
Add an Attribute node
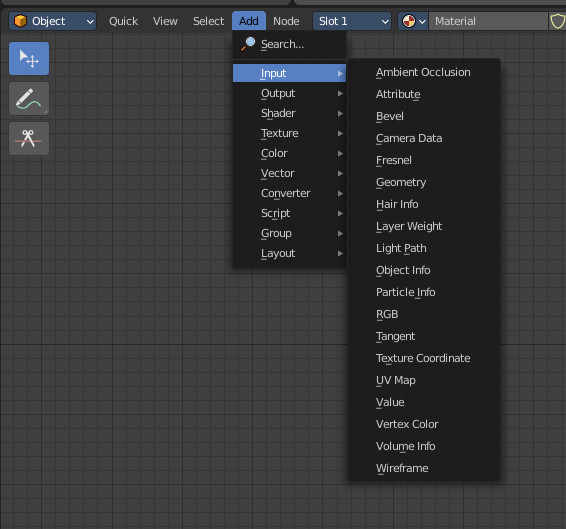tap(424, 94)
